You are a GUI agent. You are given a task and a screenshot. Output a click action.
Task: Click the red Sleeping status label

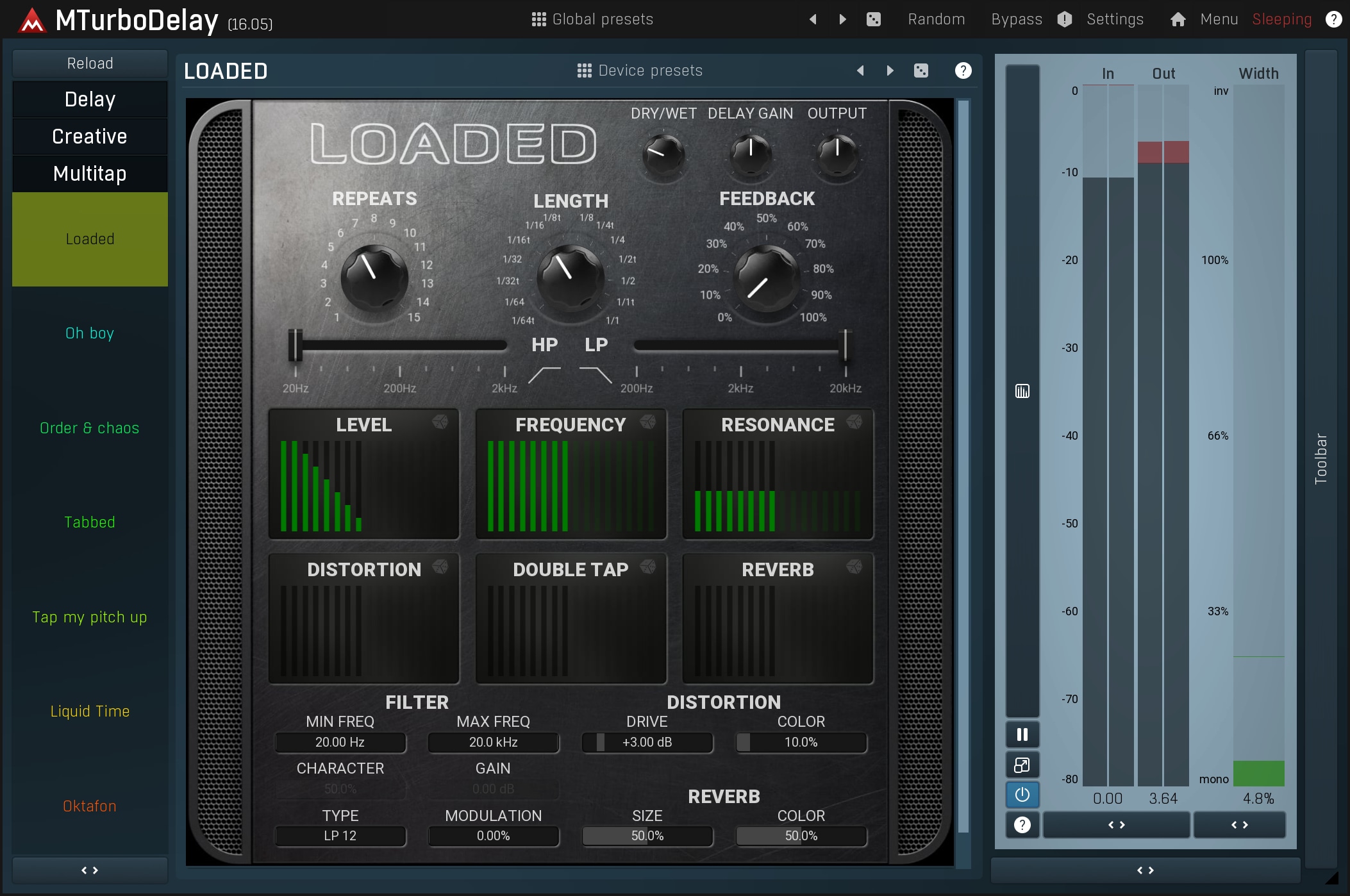pyautogui.click(x=1281, y=19)
